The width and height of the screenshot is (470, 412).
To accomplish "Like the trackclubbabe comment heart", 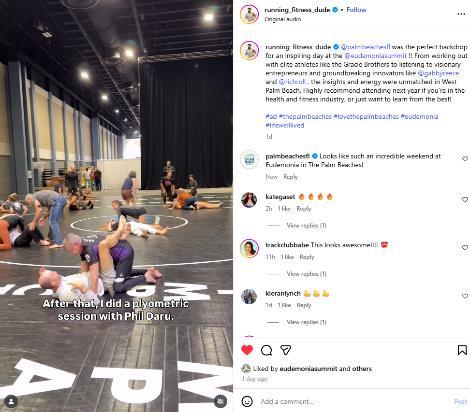I will click(x=465, y=248).
